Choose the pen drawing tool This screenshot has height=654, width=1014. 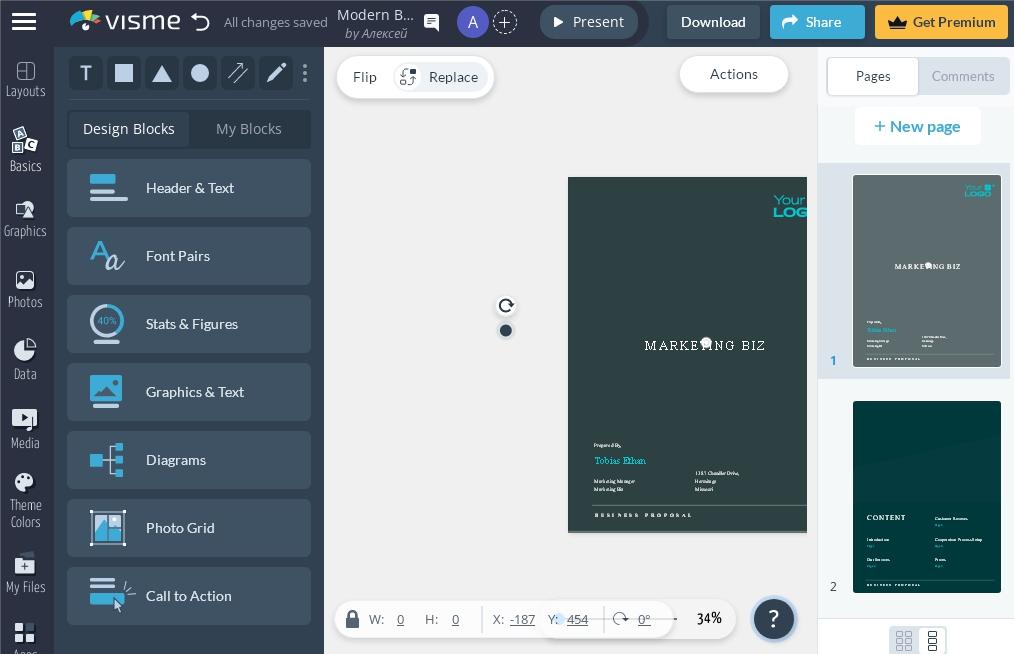click(x=276, y=73)
